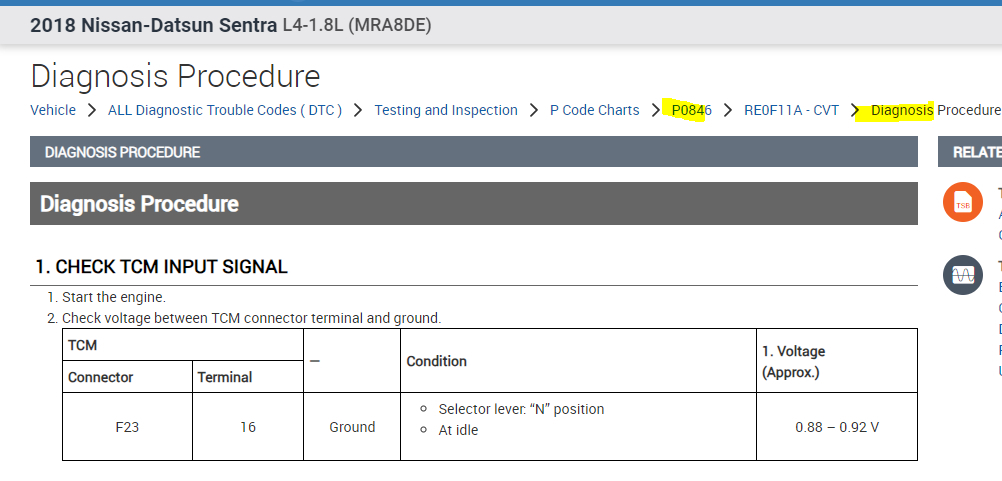This screenshot has width=1002, height=481.
Task: Open the Vehicle breadcrumb link
Action: pos(53,110)
